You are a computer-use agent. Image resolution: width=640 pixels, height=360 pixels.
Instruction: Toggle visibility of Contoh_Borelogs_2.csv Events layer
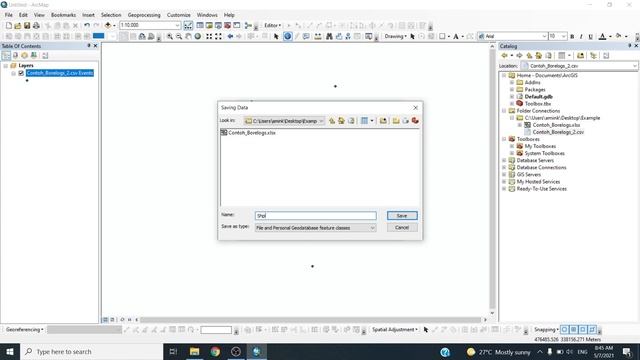(x=21, y=73)
